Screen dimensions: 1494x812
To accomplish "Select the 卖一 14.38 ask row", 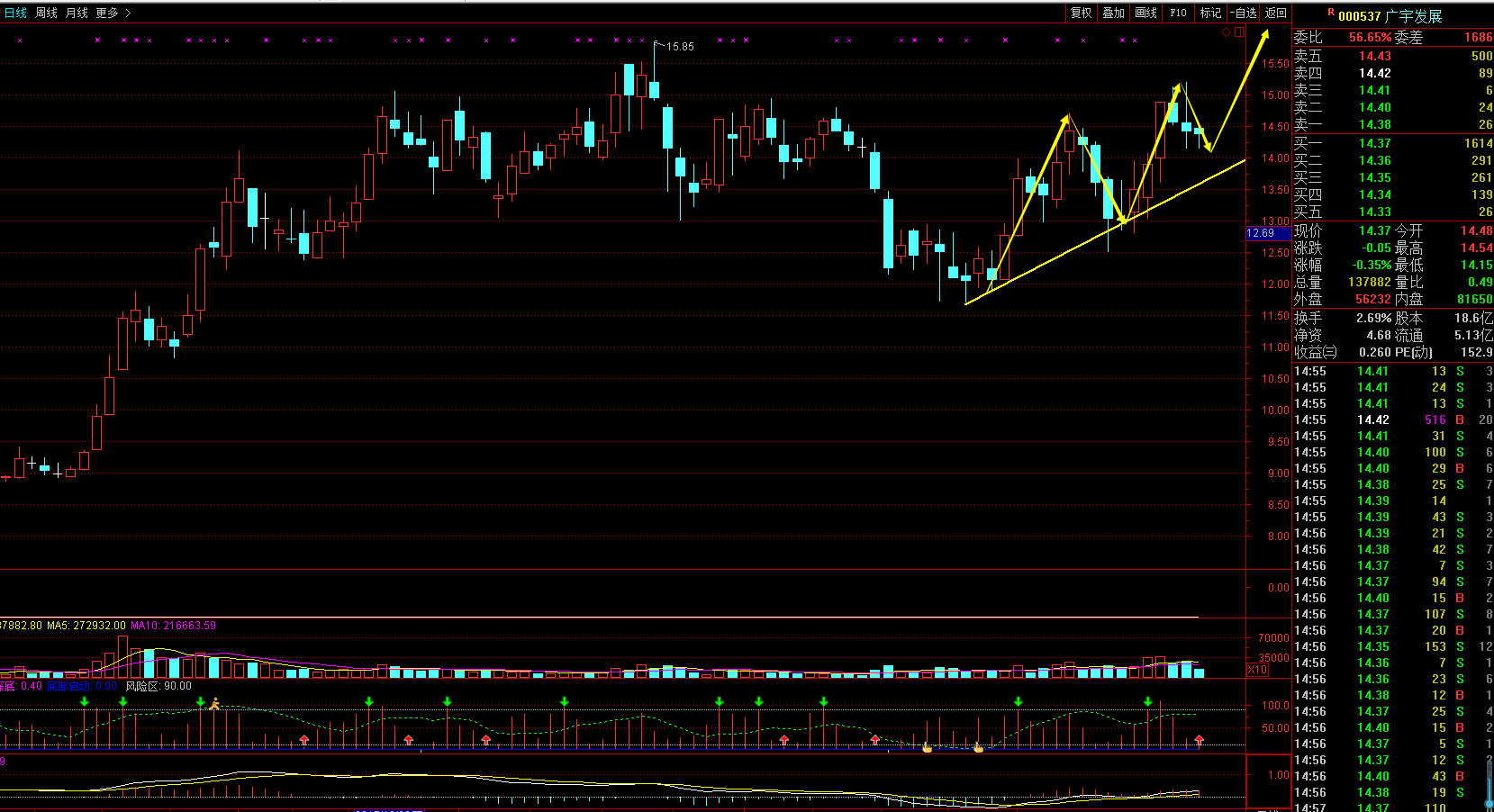I will coord(1393,124).
